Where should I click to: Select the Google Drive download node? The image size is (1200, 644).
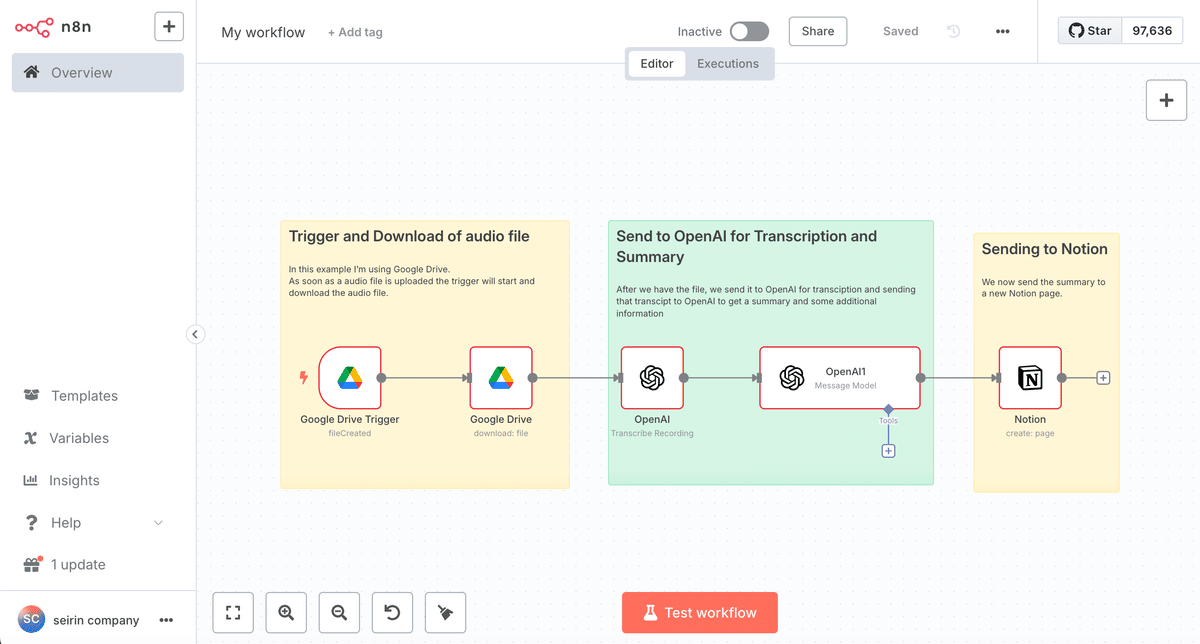501,378
